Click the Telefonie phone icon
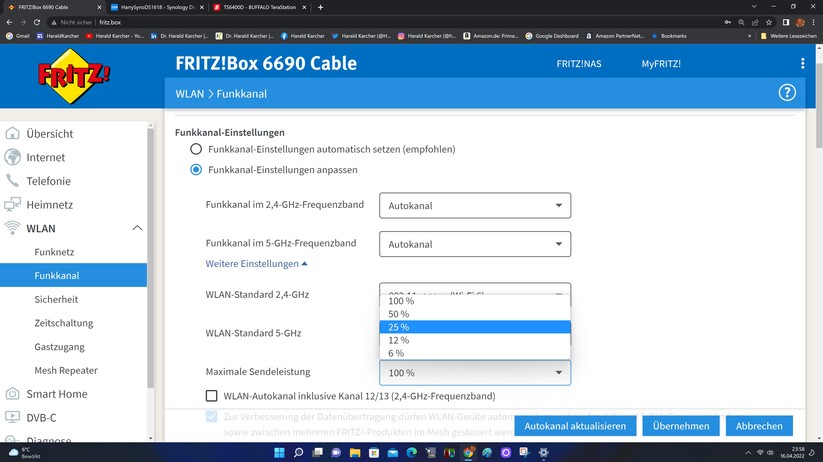 12,181
